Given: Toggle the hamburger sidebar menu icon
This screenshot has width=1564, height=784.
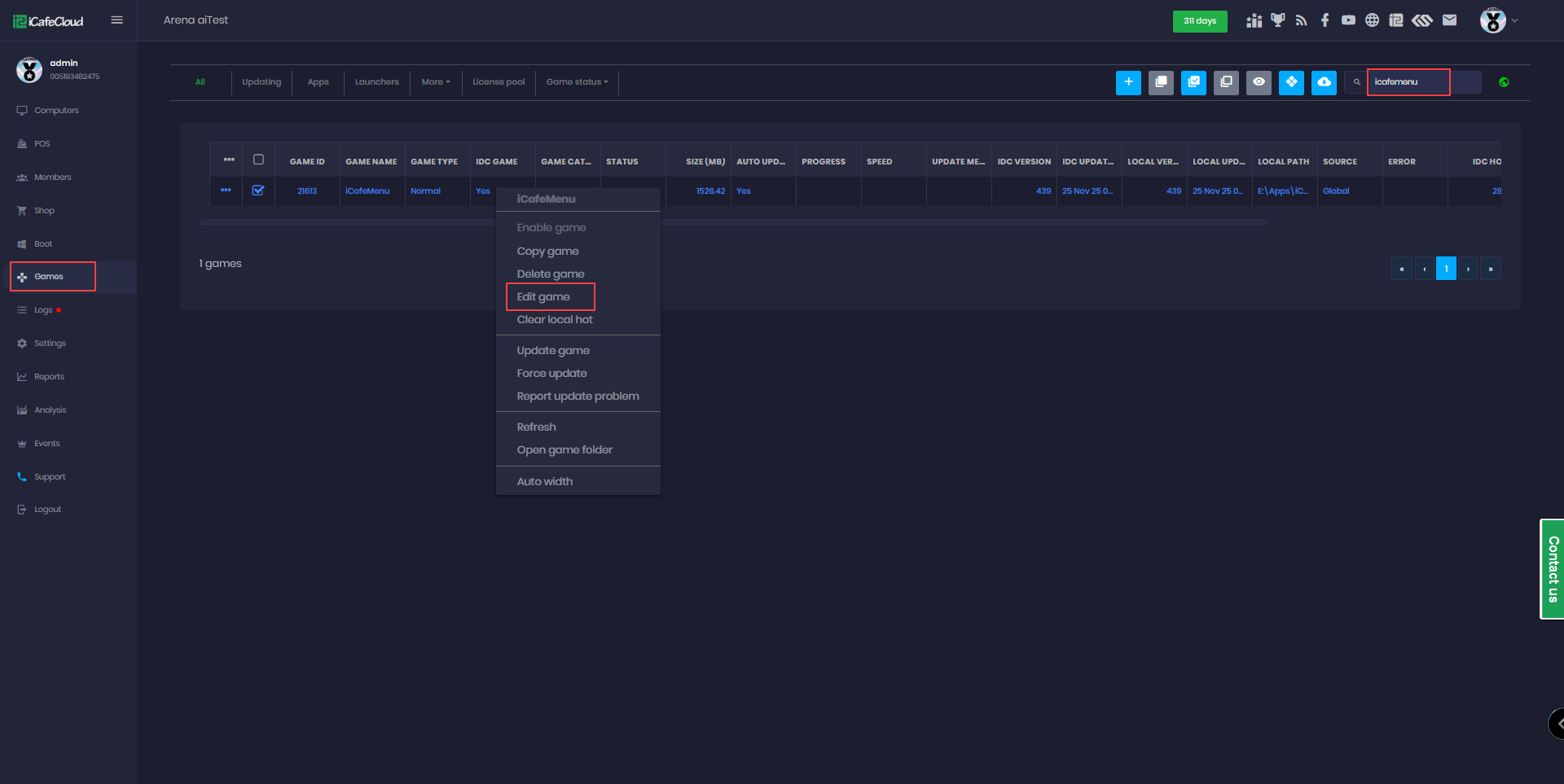Looking at the screenshot, I should tap(117, 20).
